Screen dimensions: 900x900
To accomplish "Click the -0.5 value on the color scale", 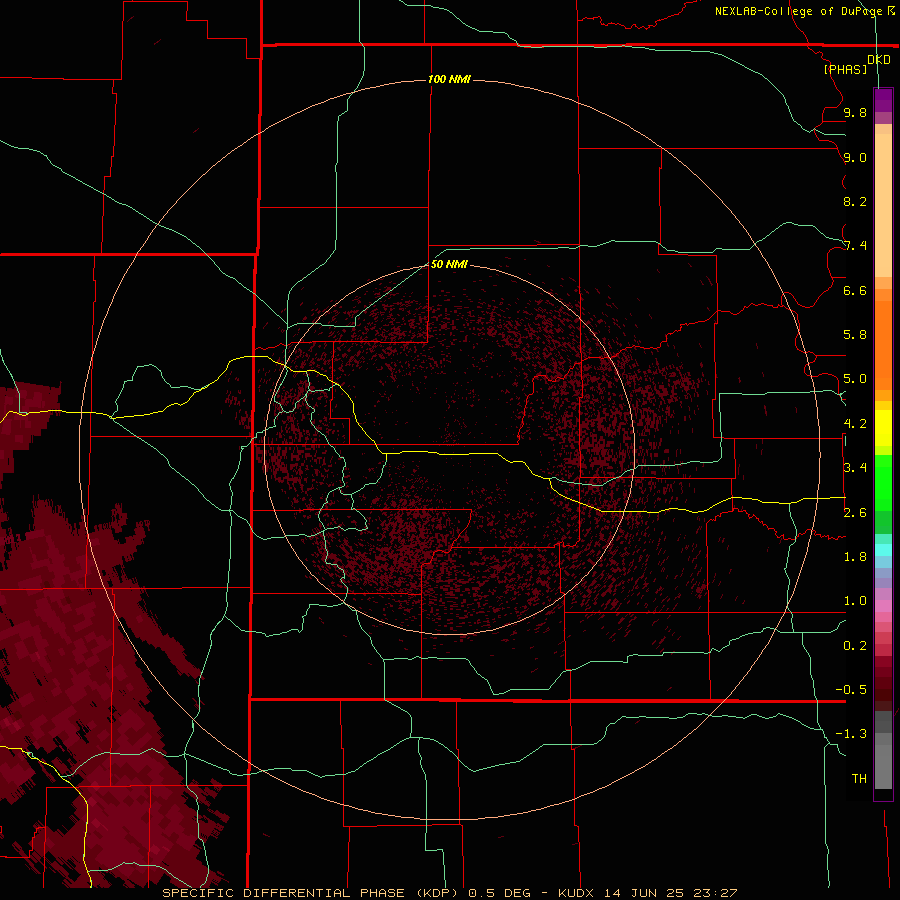I will click(x=851, y=690).
